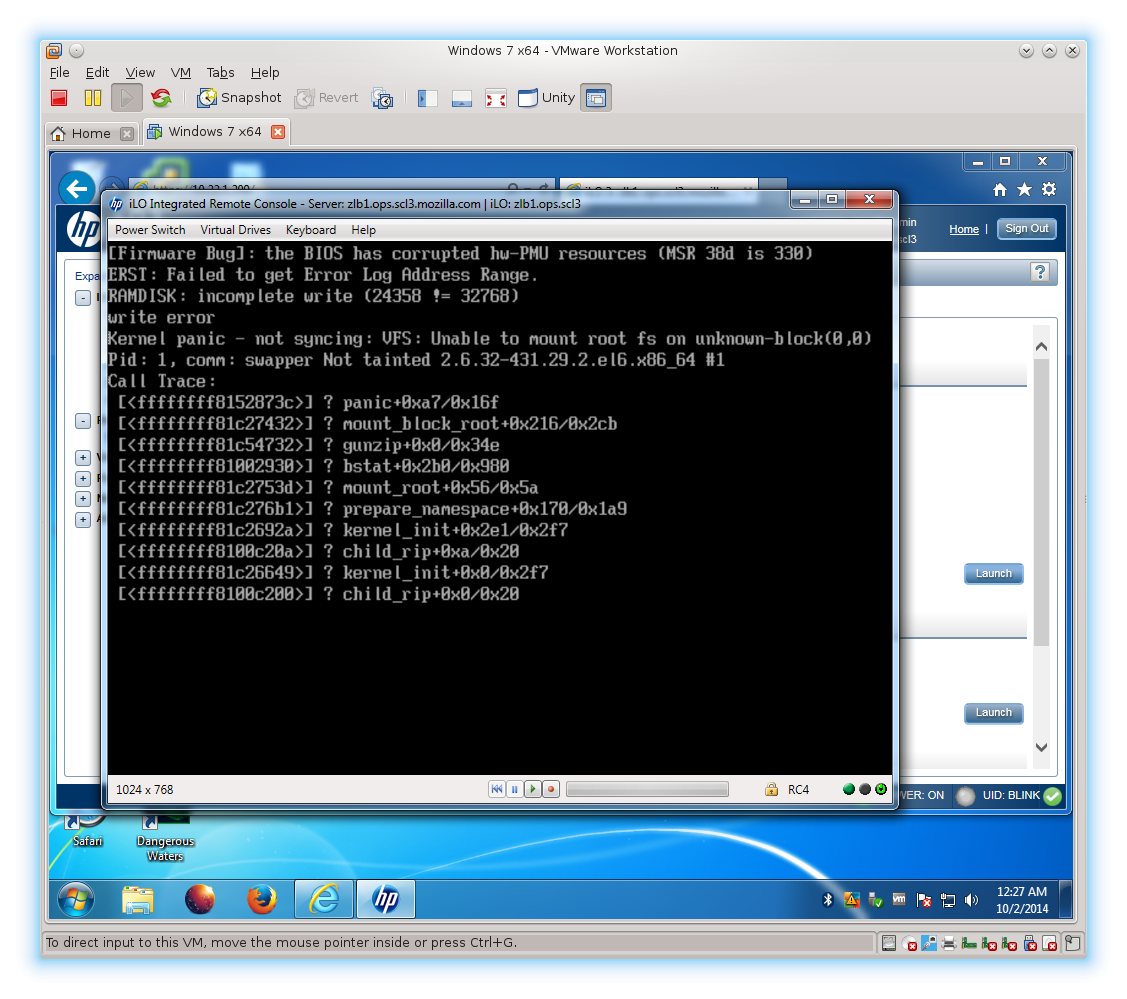Open the VMware Edit menu

[97, 73]
